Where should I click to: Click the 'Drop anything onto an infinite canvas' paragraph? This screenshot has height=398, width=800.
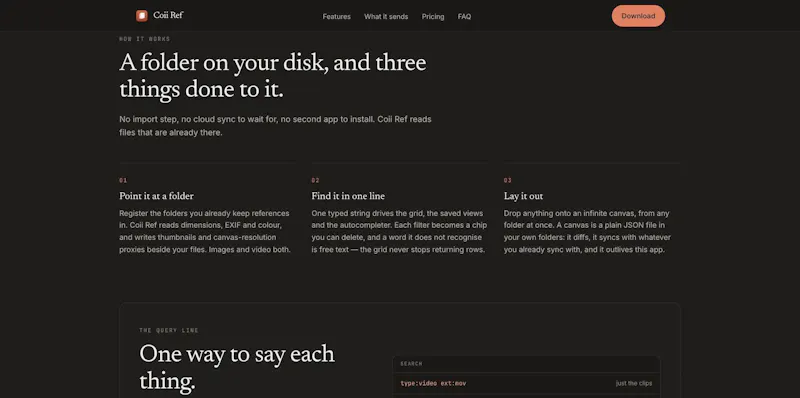click(587, 231)
